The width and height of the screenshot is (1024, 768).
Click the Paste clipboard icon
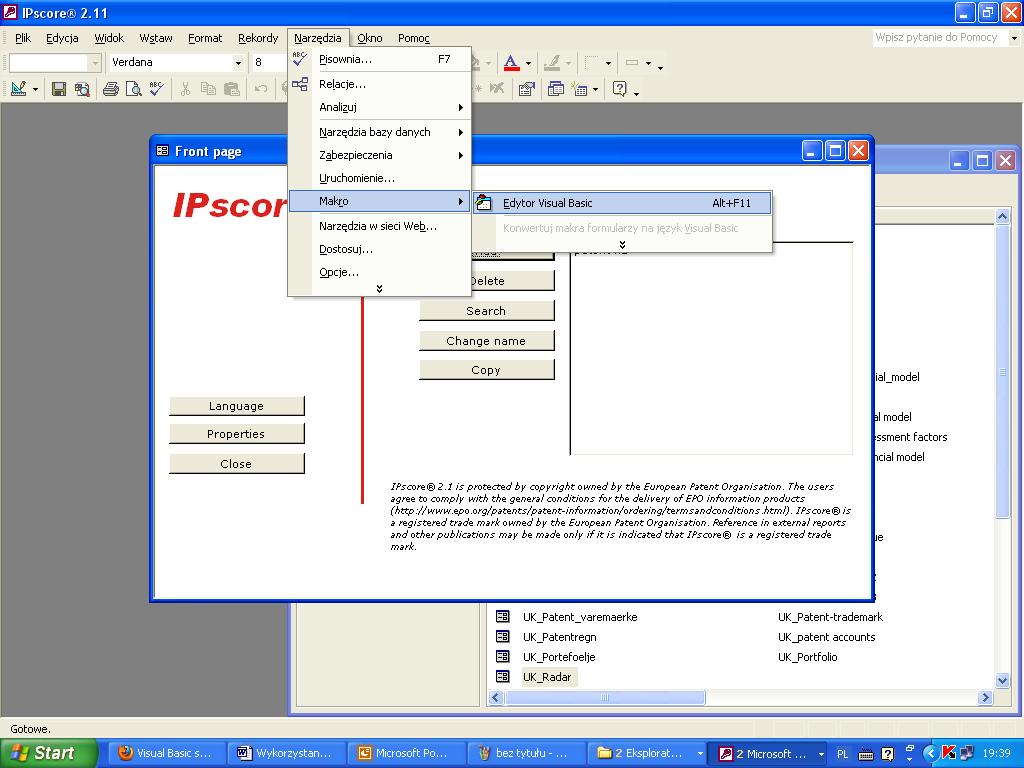tap(232, 89)
